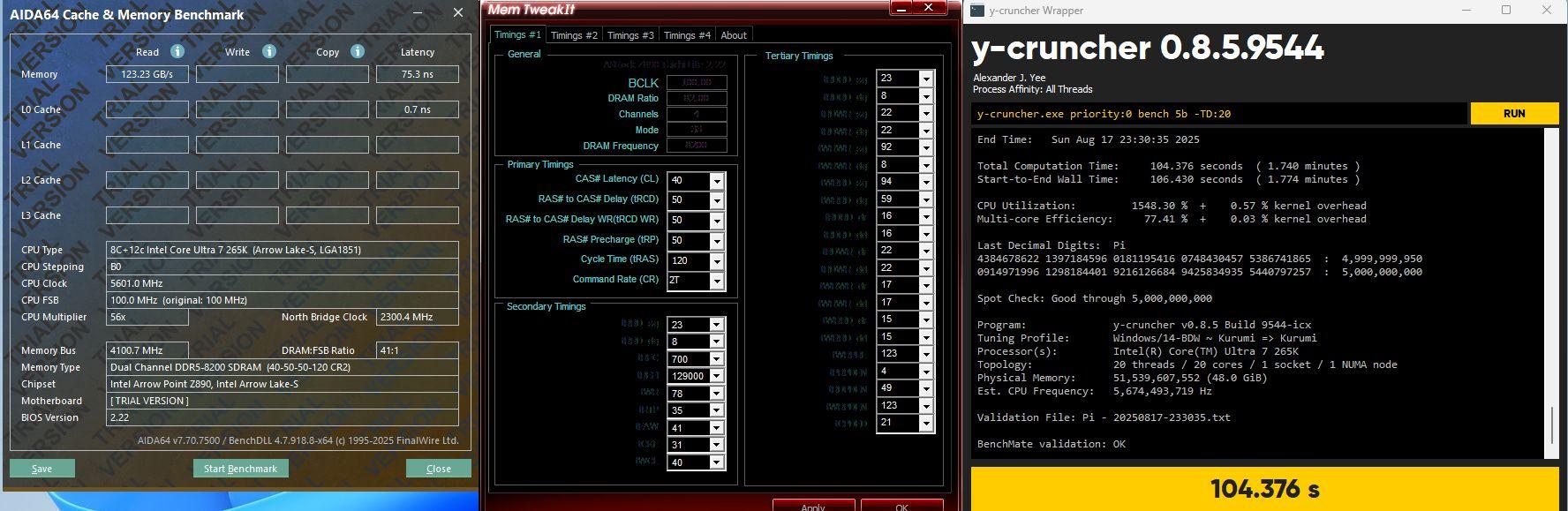Open the Timings #1 tab in Mem TweakIt
The image size is (1568, 511).
(x=517, y=34)
